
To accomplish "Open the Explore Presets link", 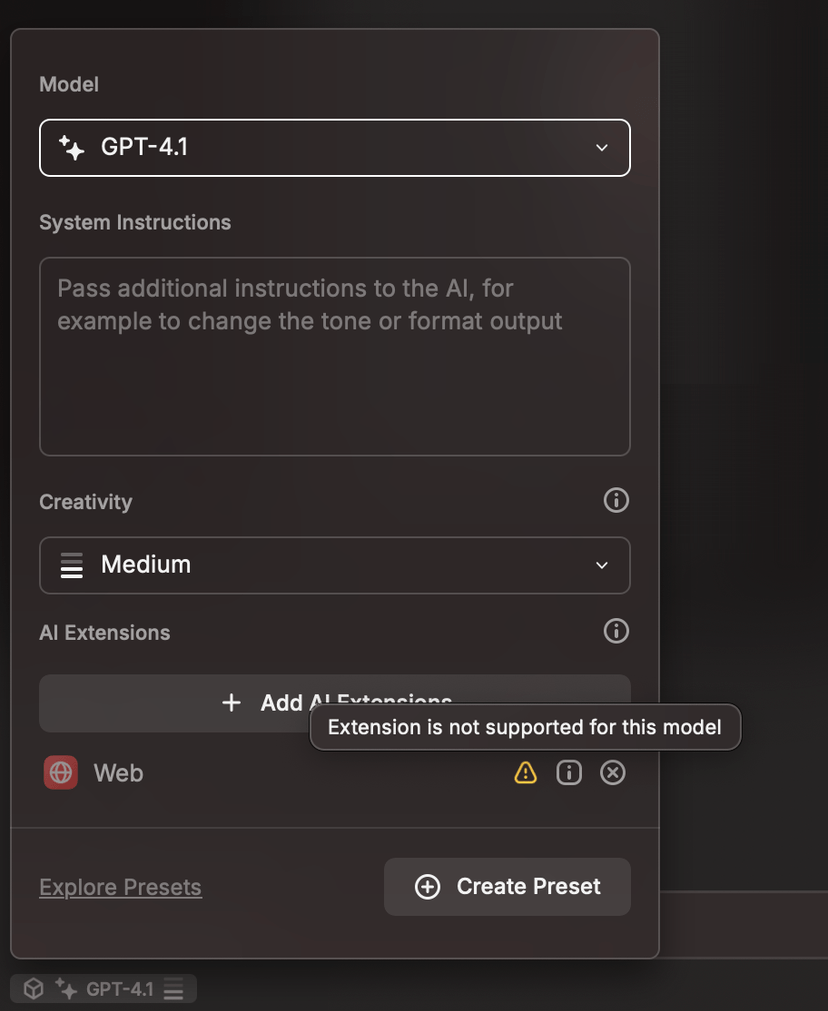I will click(120, 886).
